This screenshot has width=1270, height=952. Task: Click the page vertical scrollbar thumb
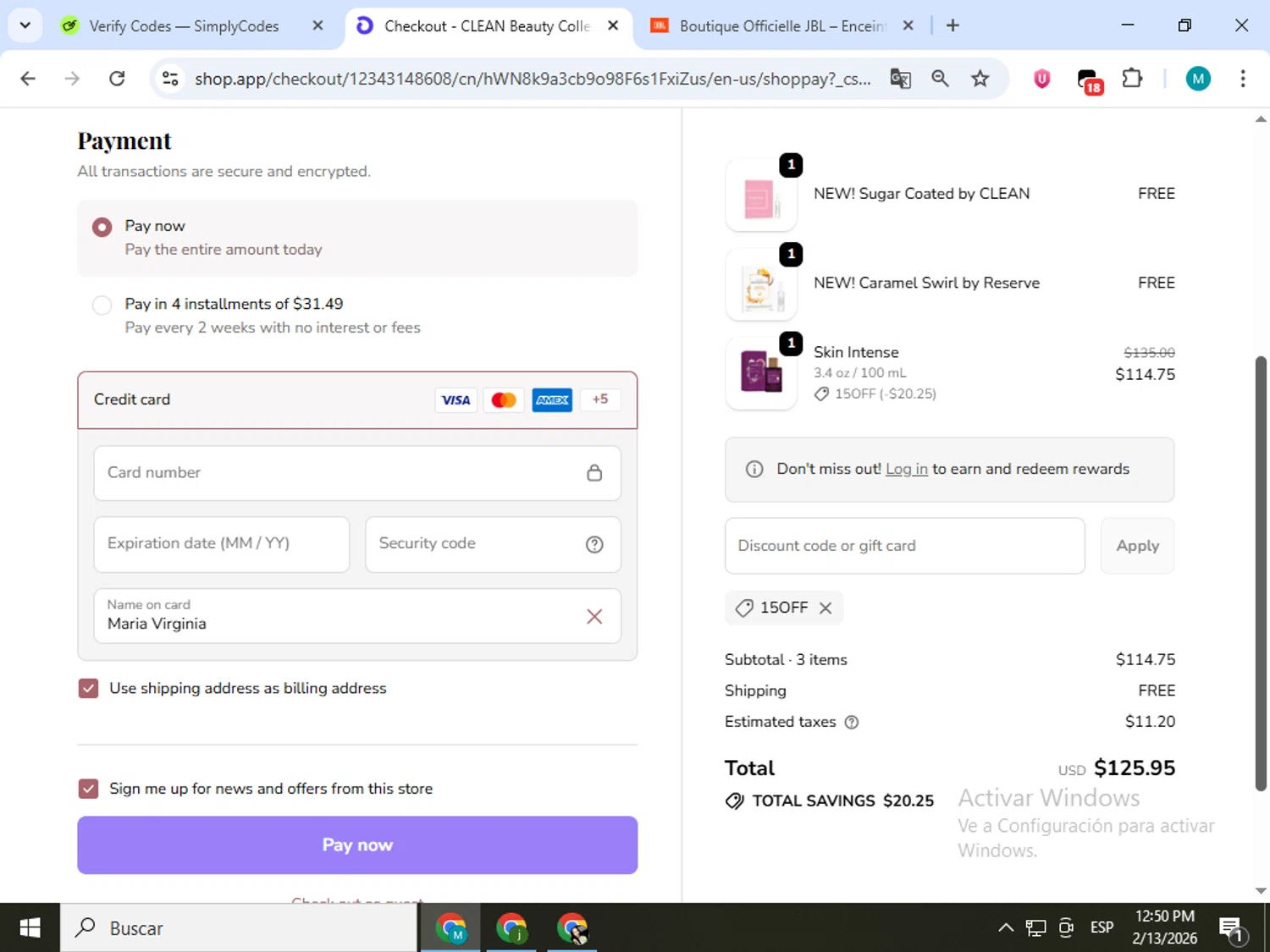[1261, 574]
